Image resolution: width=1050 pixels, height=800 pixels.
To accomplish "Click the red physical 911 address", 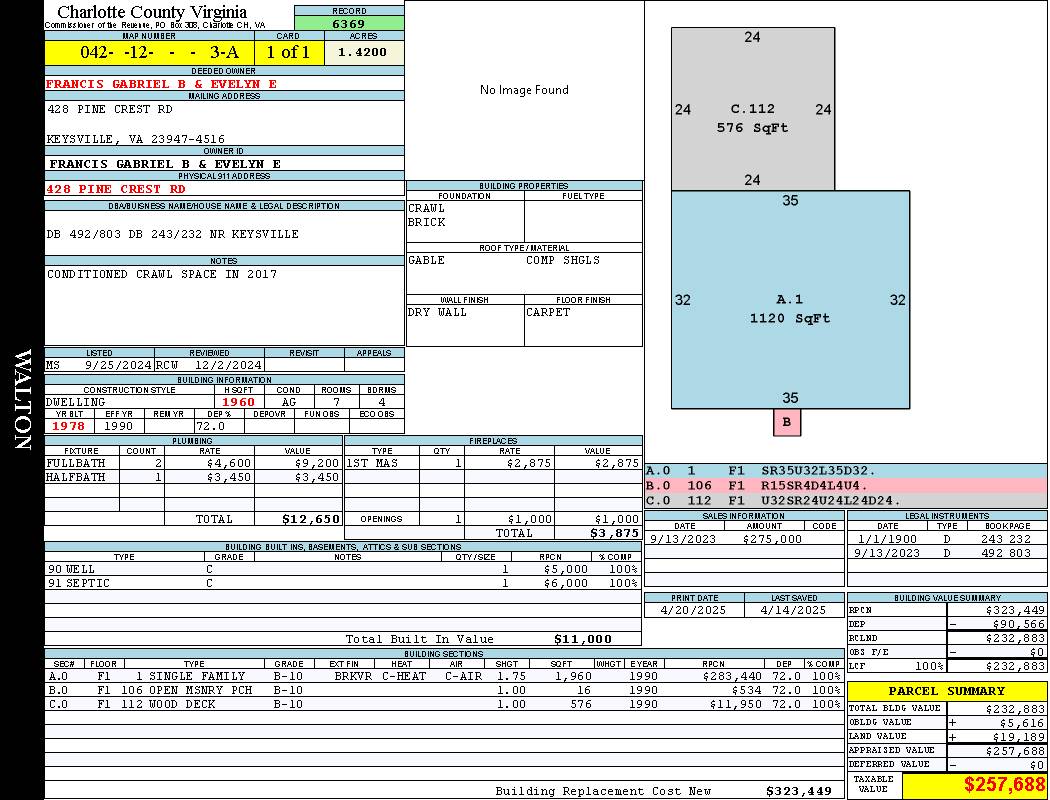I will [x=116, y=188].
